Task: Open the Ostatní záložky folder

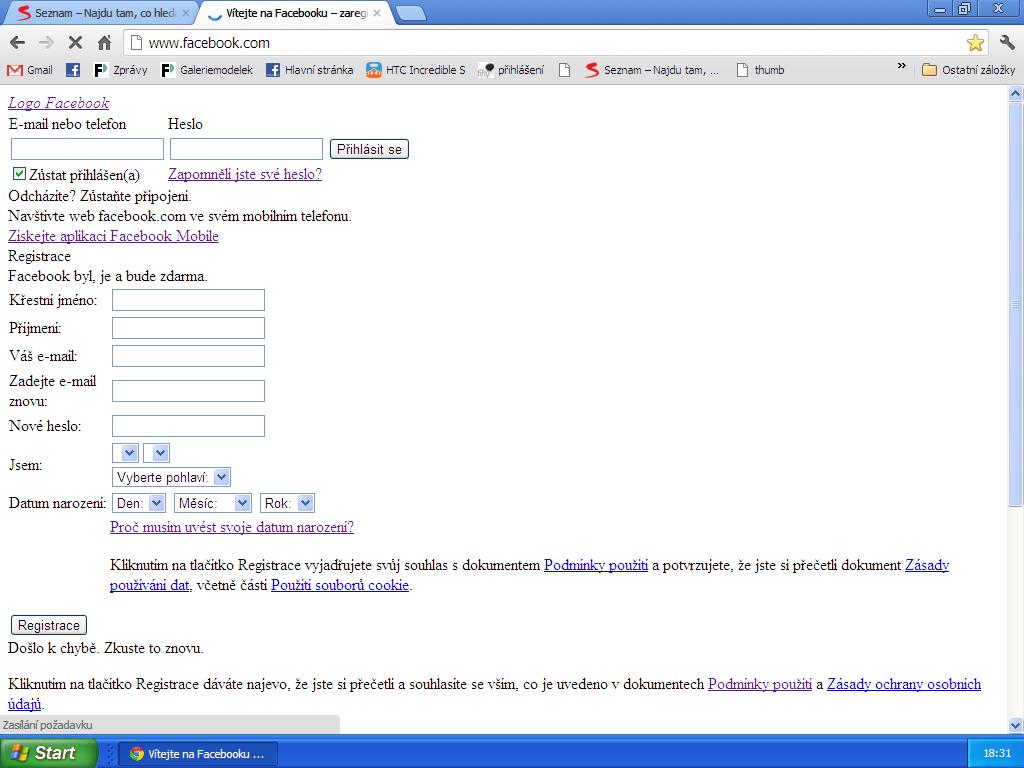Action: tap(968, 70)
